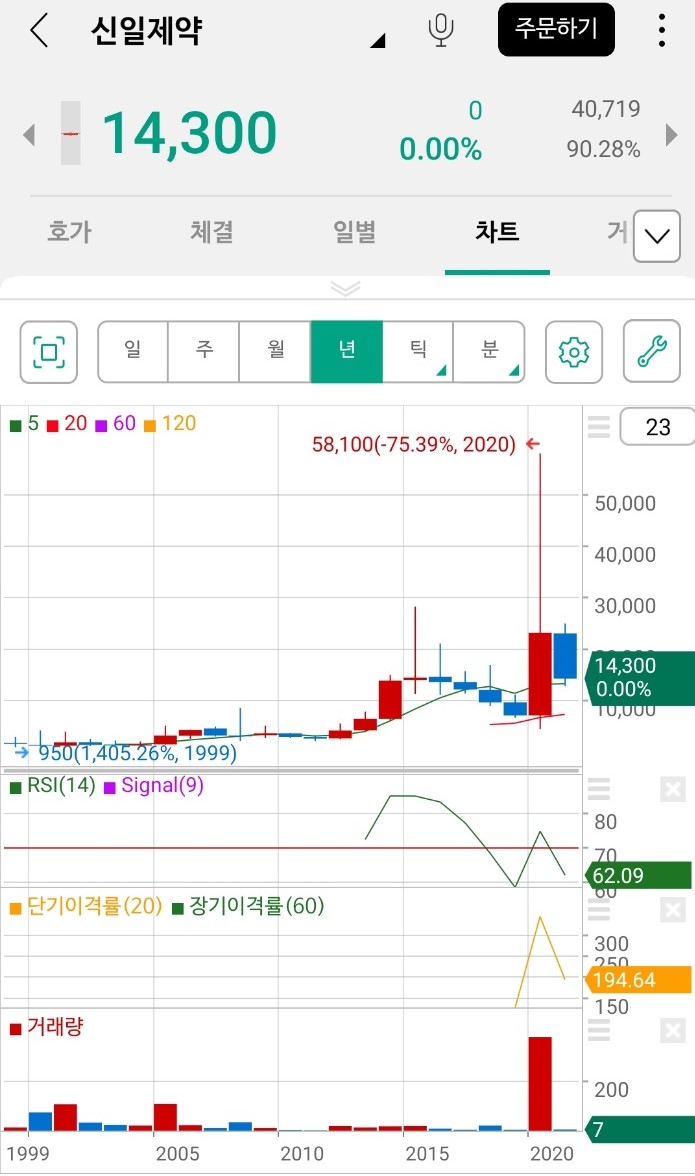Image resolution: width=695 pixels, height=1176 pixels.
Task: Go back with the left chevron
Action: click(x=39, y=31)
